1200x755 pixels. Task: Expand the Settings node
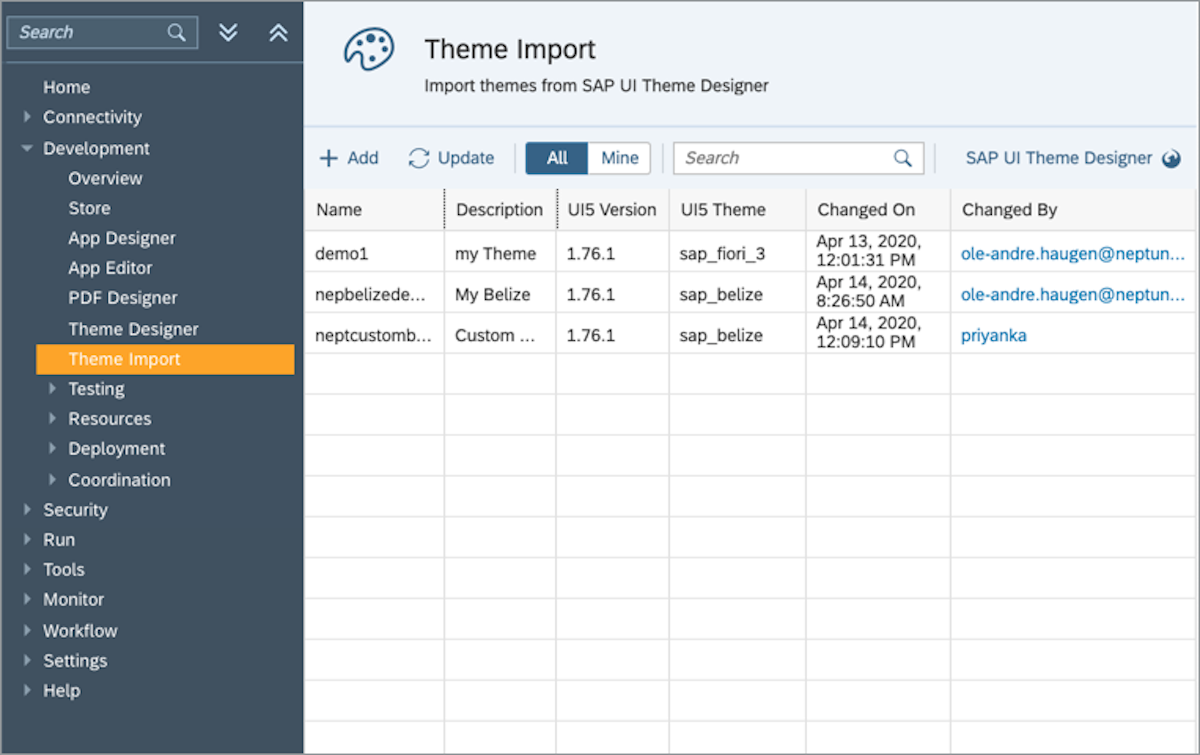click(x=27, y=661)
